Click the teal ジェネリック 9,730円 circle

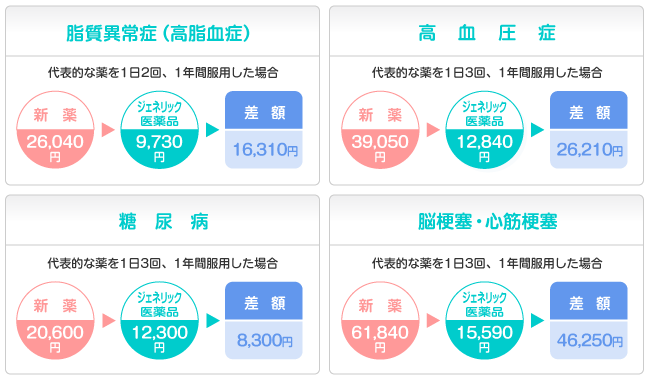click(159, 130)
